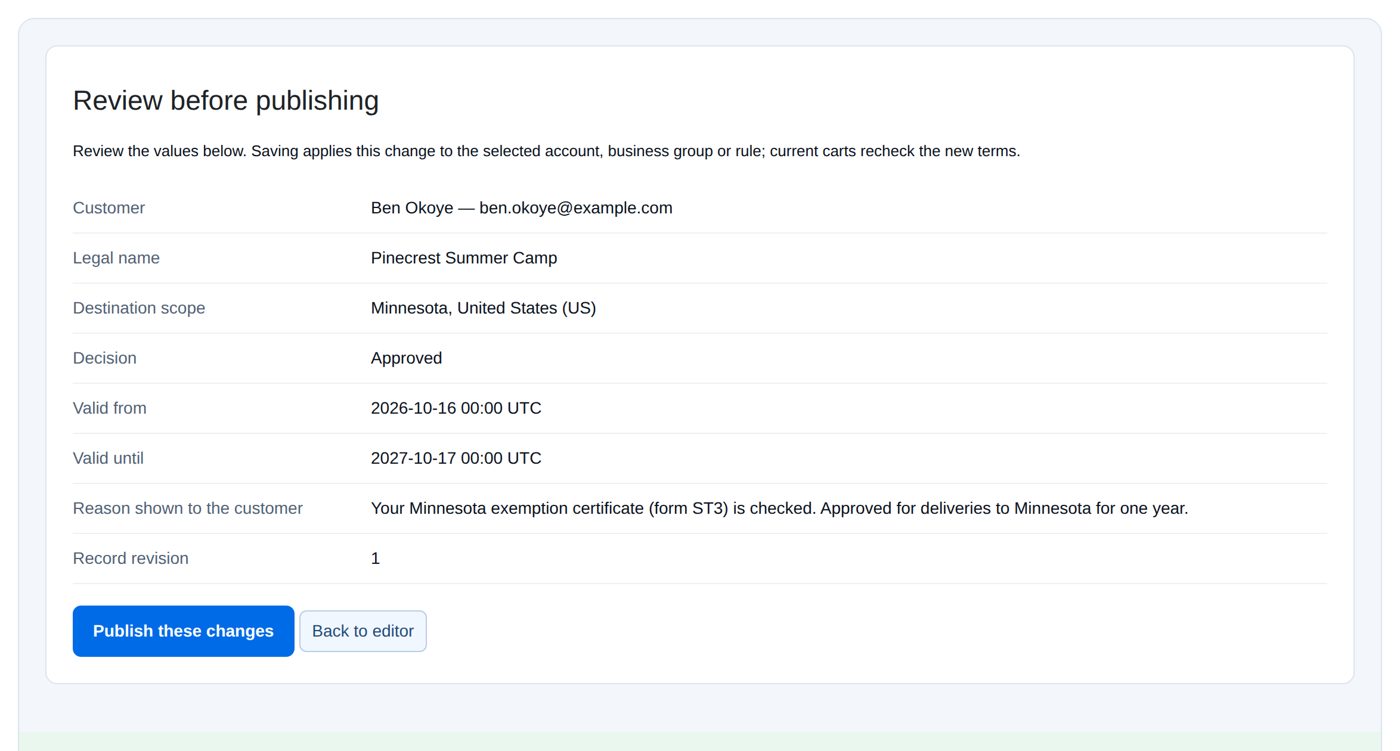Click customer value Ben Okoye email
The height and width of the screenshot is (751, 1400).
coord(521,208)
